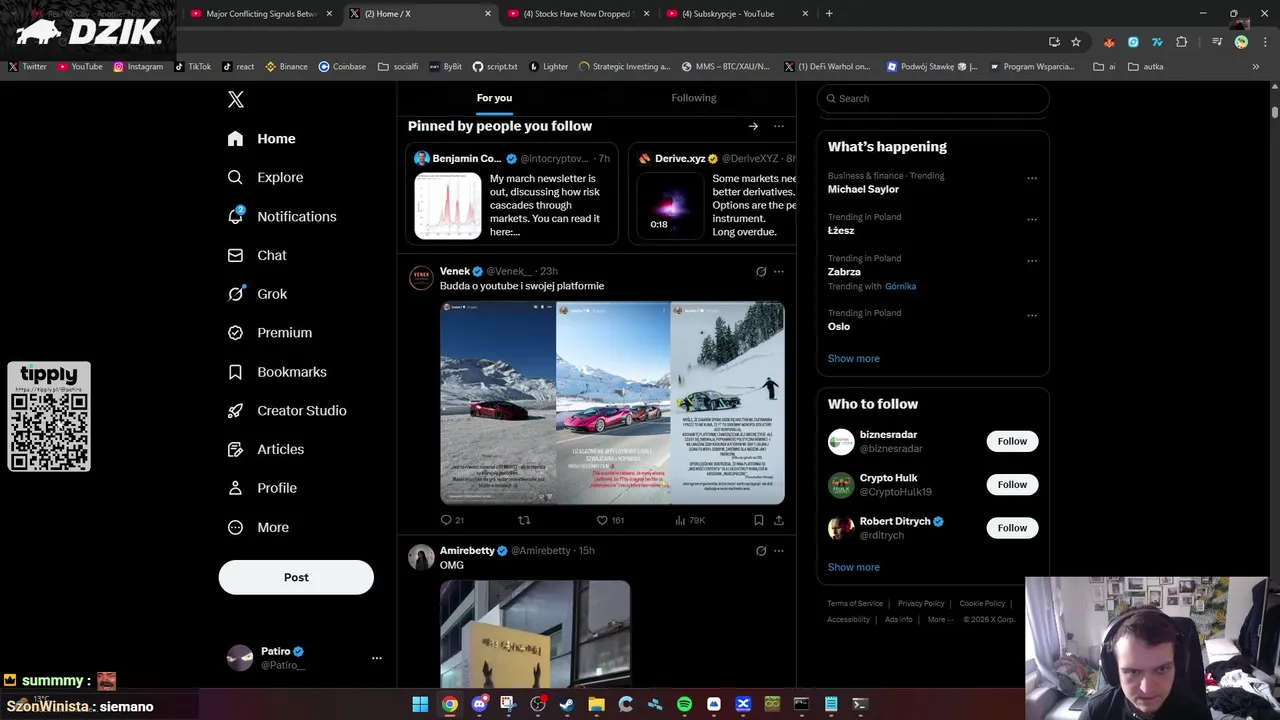Open the Binance bookmark

point(286,66)
